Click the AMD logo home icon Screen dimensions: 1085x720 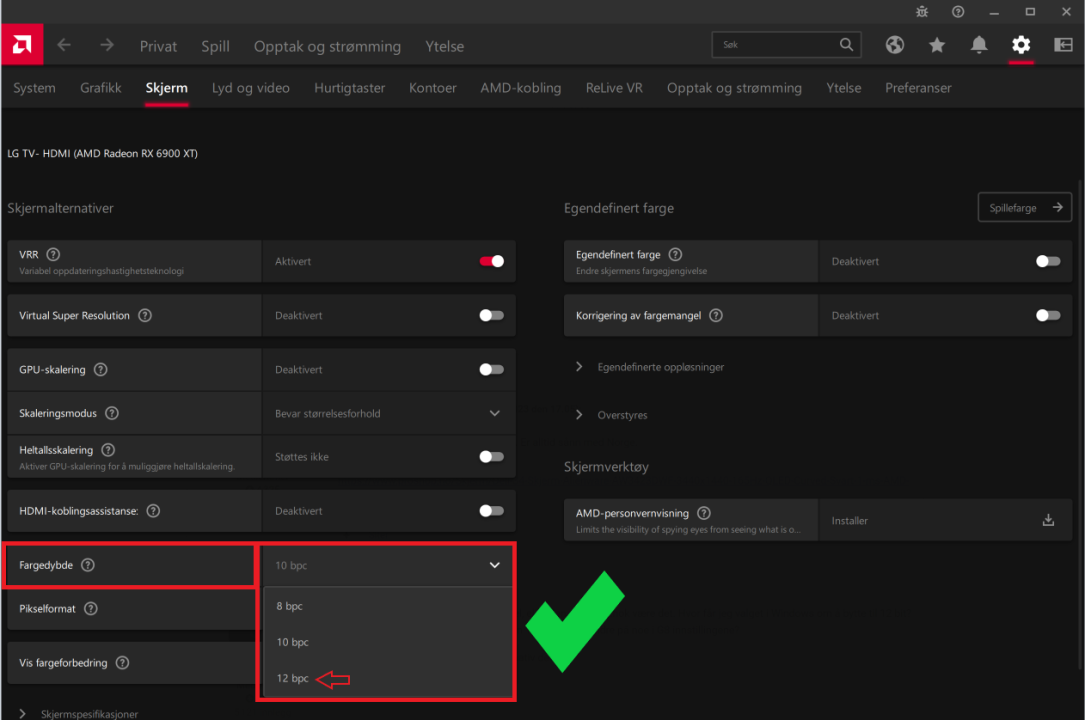pos(21,45)
